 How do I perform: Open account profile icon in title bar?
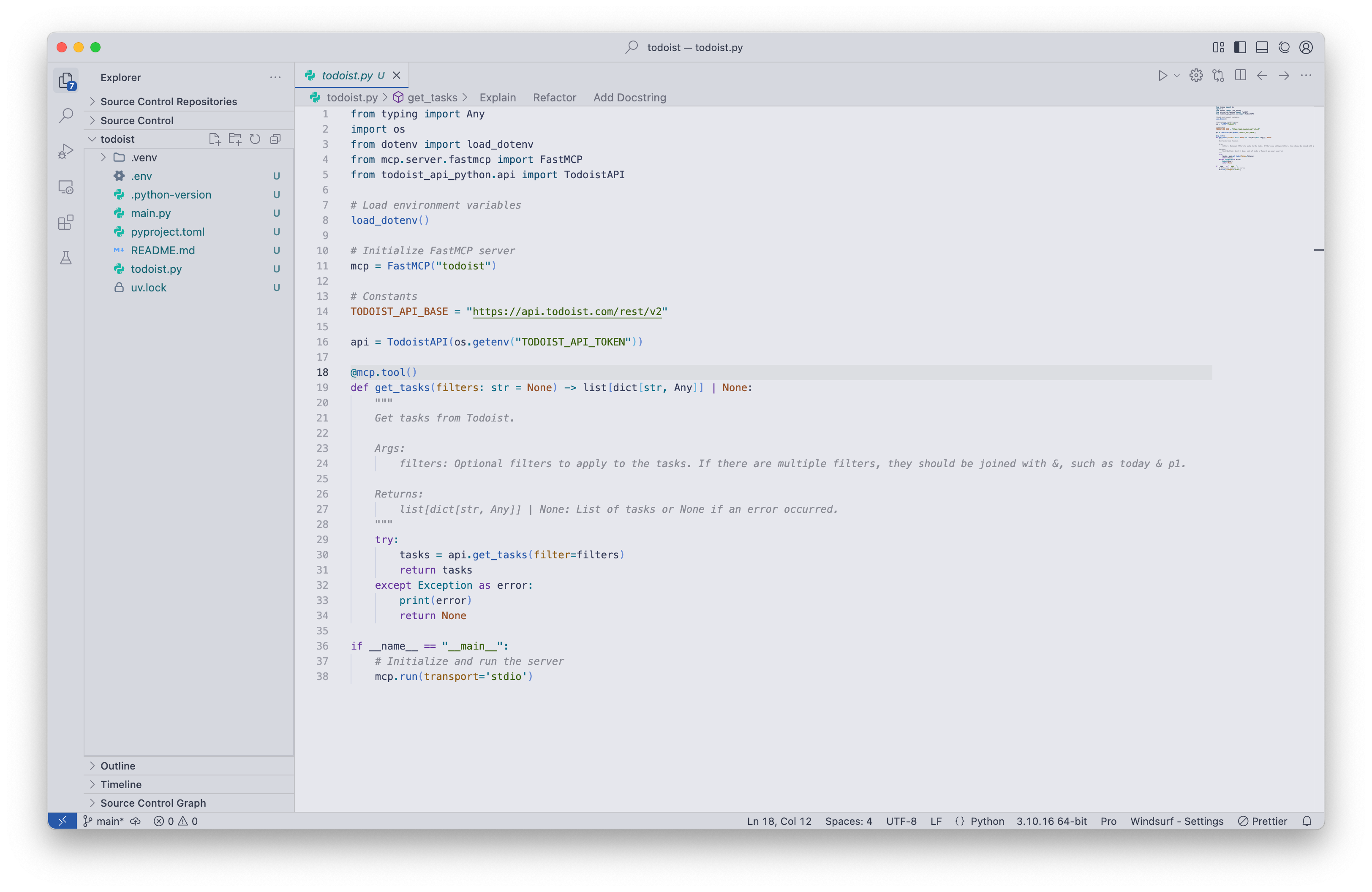(x=1306, y=47)
